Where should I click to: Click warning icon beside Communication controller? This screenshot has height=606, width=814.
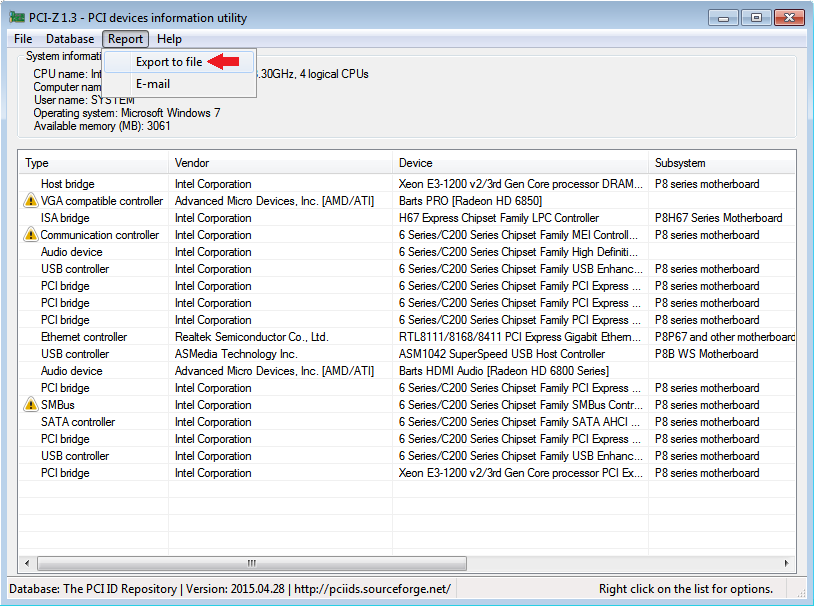(31, 235)
